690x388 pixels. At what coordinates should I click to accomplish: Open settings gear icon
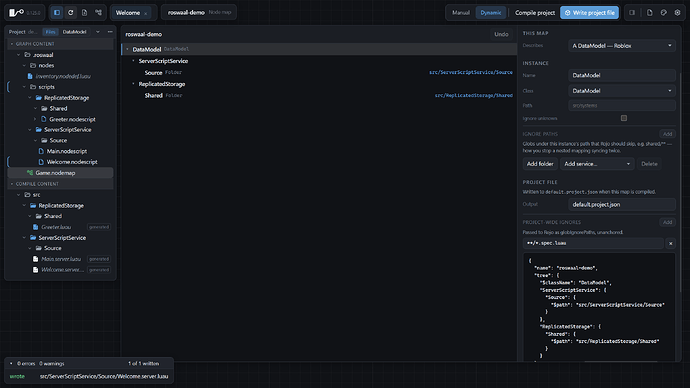point(678,12)
